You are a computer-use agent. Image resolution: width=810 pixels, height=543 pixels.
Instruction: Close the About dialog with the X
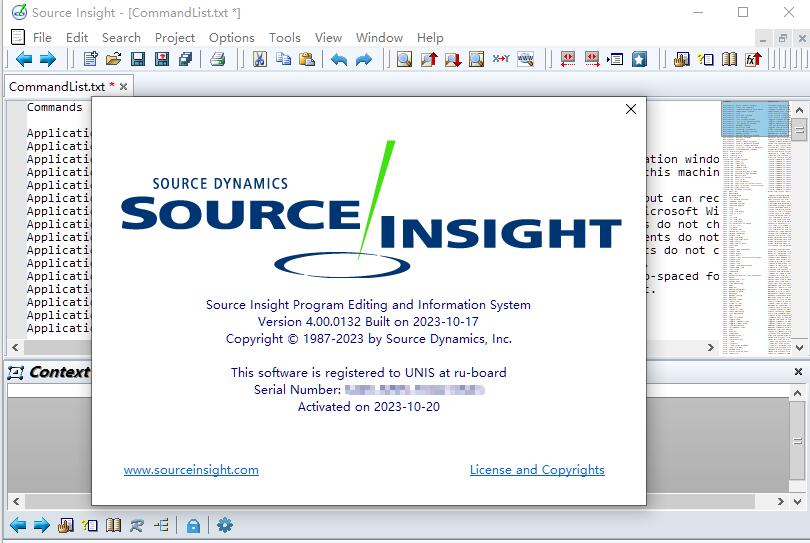pos(631,109)
